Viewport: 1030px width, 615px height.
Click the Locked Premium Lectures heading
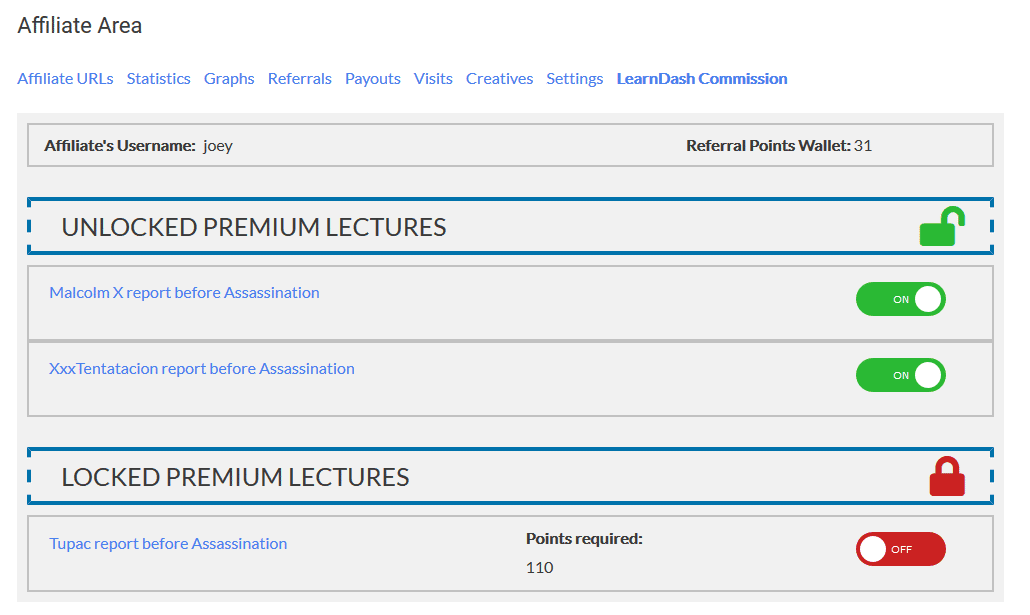[x=235, y=477]
